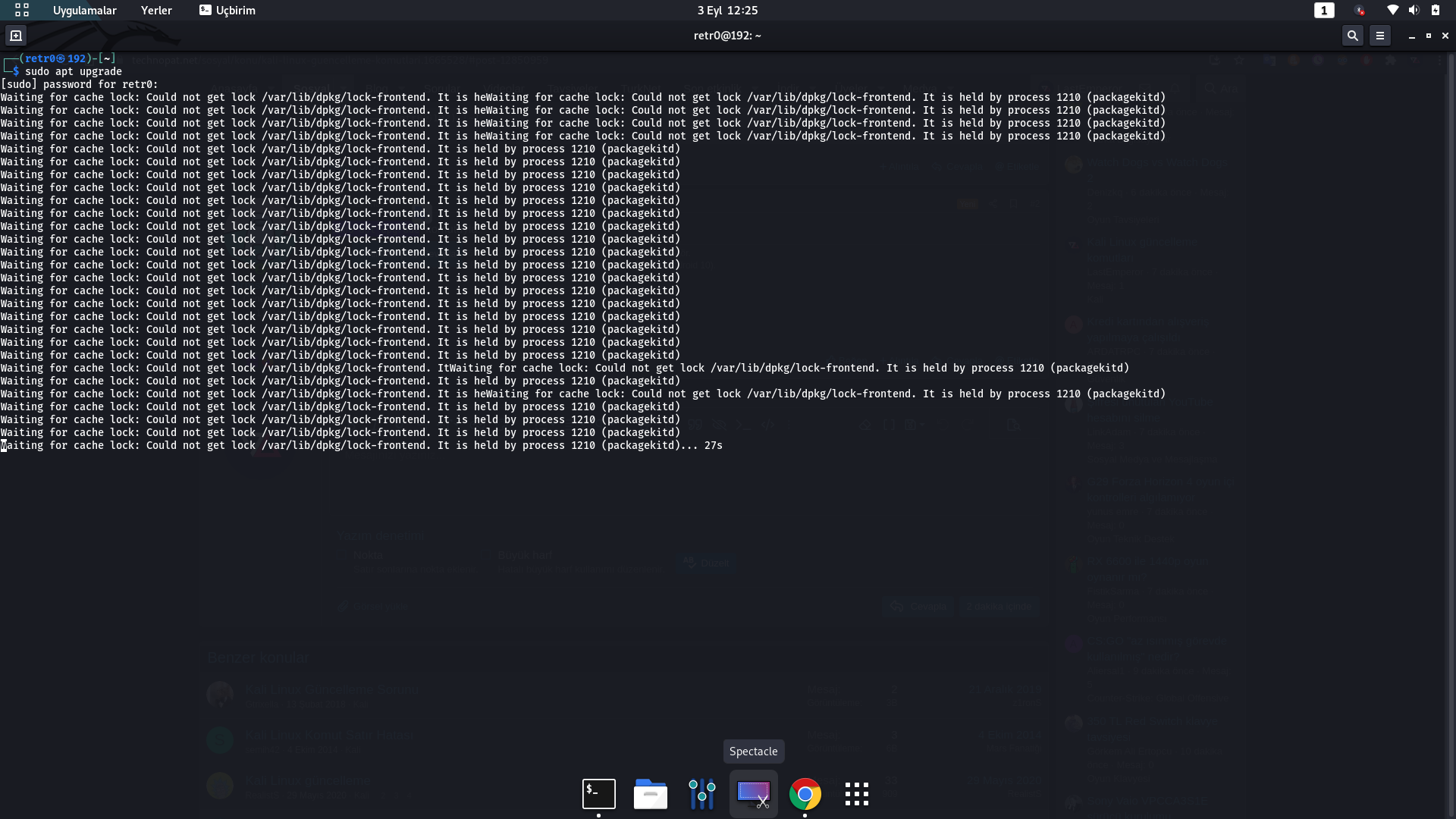Click the volume speaker icon

point(1414,11)
